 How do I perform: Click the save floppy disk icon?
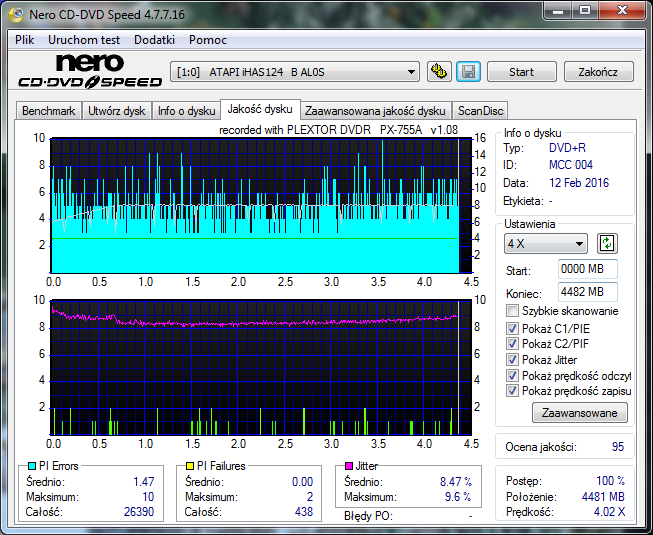coord(469,72)
